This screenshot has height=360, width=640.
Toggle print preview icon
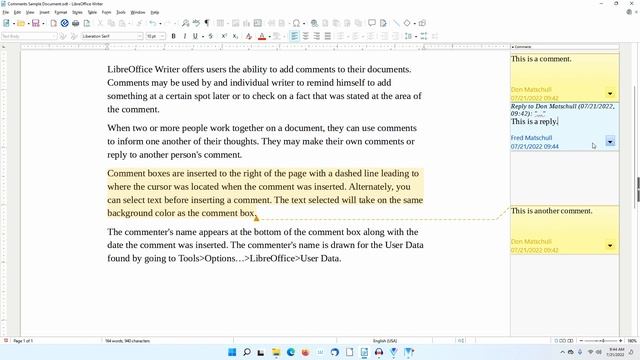[87, 23]
